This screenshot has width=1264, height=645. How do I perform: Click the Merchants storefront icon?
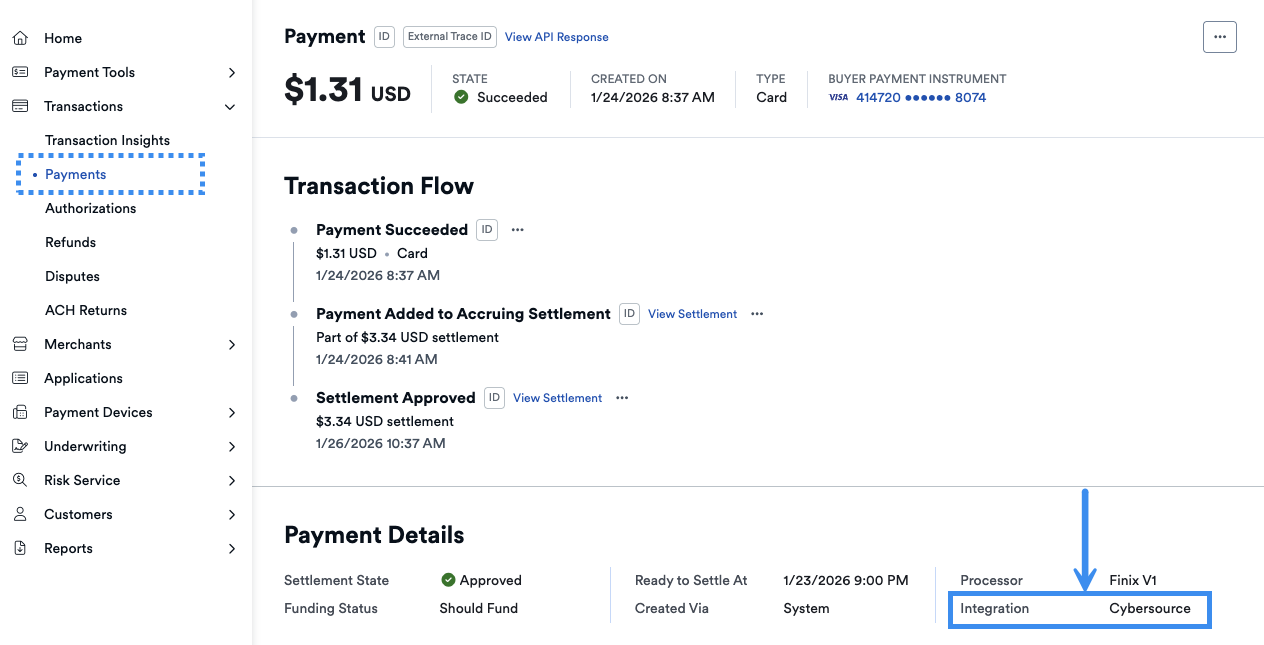(20, 344)
